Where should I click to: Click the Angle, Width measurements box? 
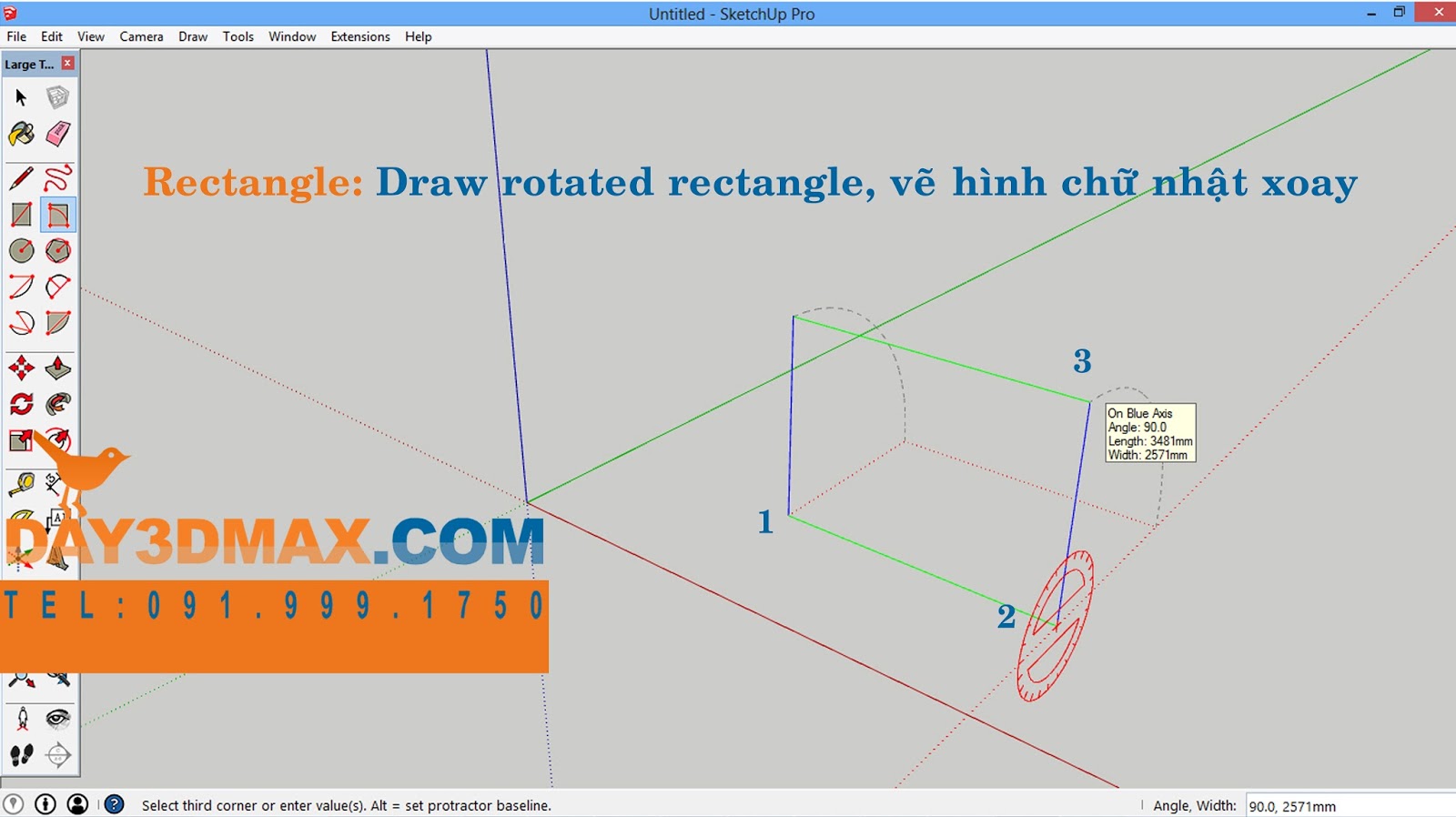1350,806
